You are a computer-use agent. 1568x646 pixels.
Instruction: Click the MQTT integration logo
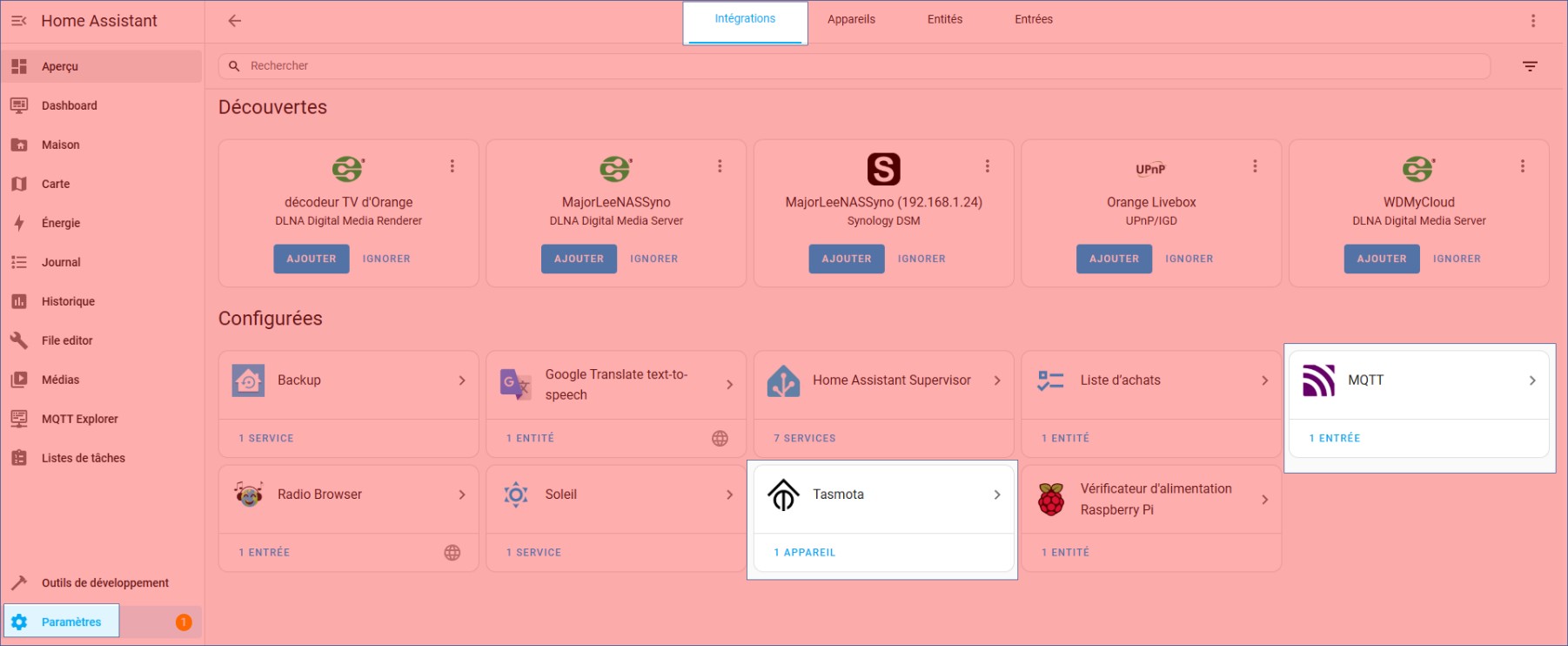1318,380
